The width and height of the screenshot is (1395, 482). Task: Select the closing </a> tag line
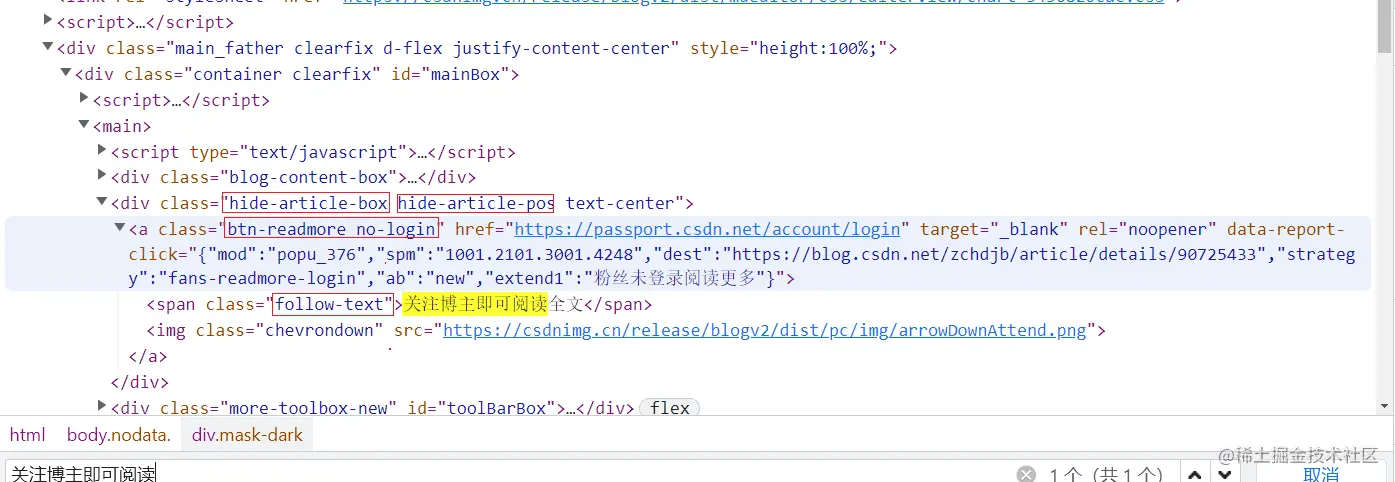148,356
